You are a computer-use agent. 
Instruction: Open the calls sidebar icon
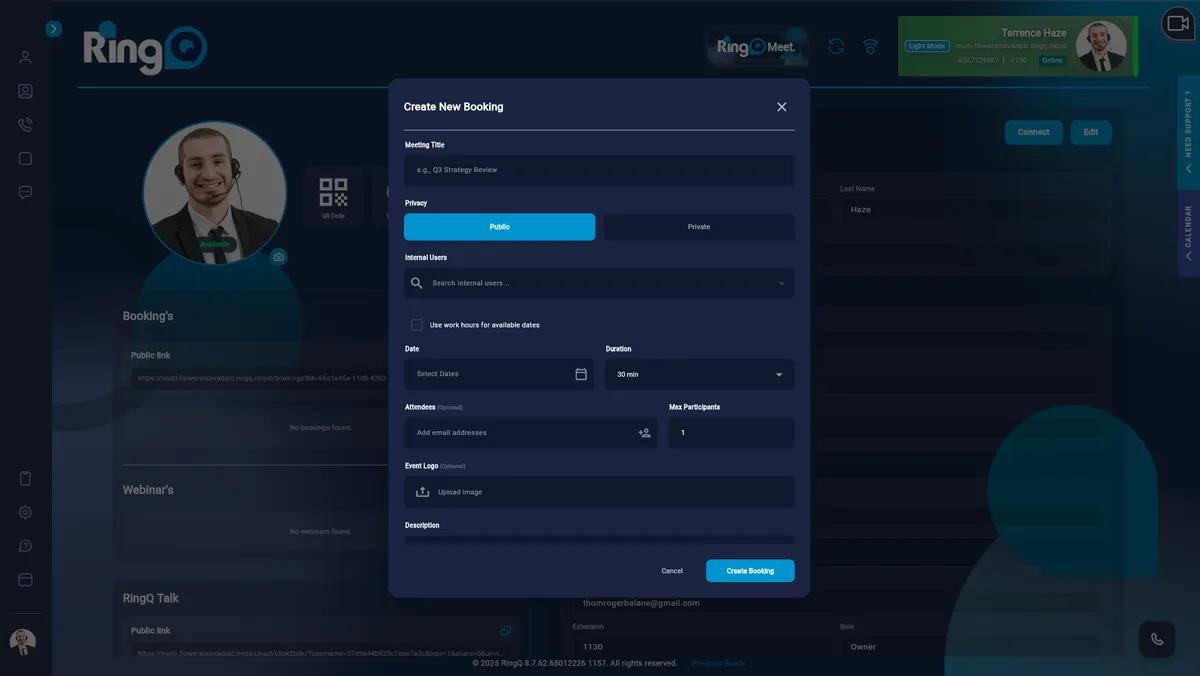pyautogui.click(x=25, y=125)
